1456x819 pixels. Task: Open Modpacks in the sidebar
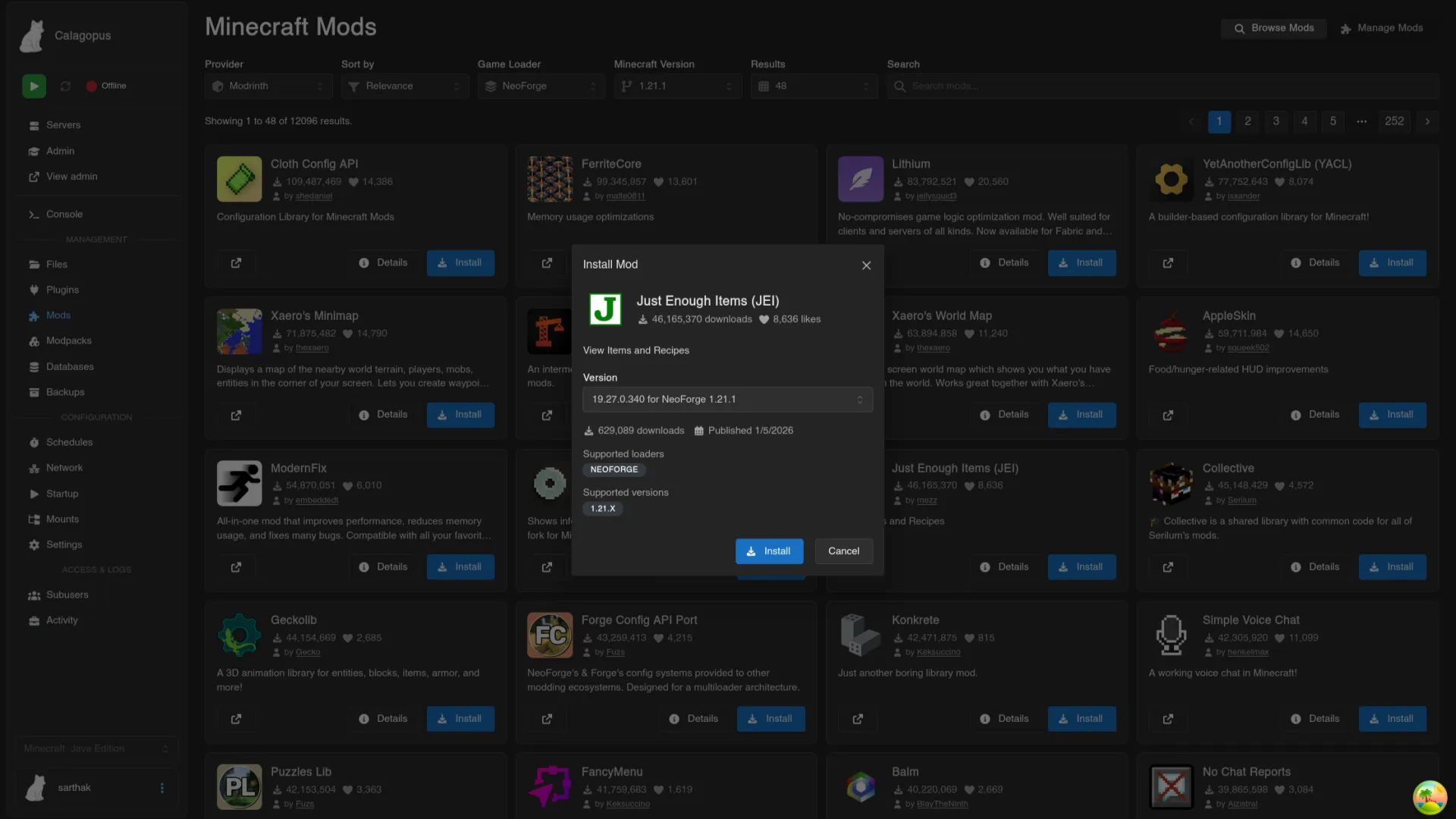point(68,341)
